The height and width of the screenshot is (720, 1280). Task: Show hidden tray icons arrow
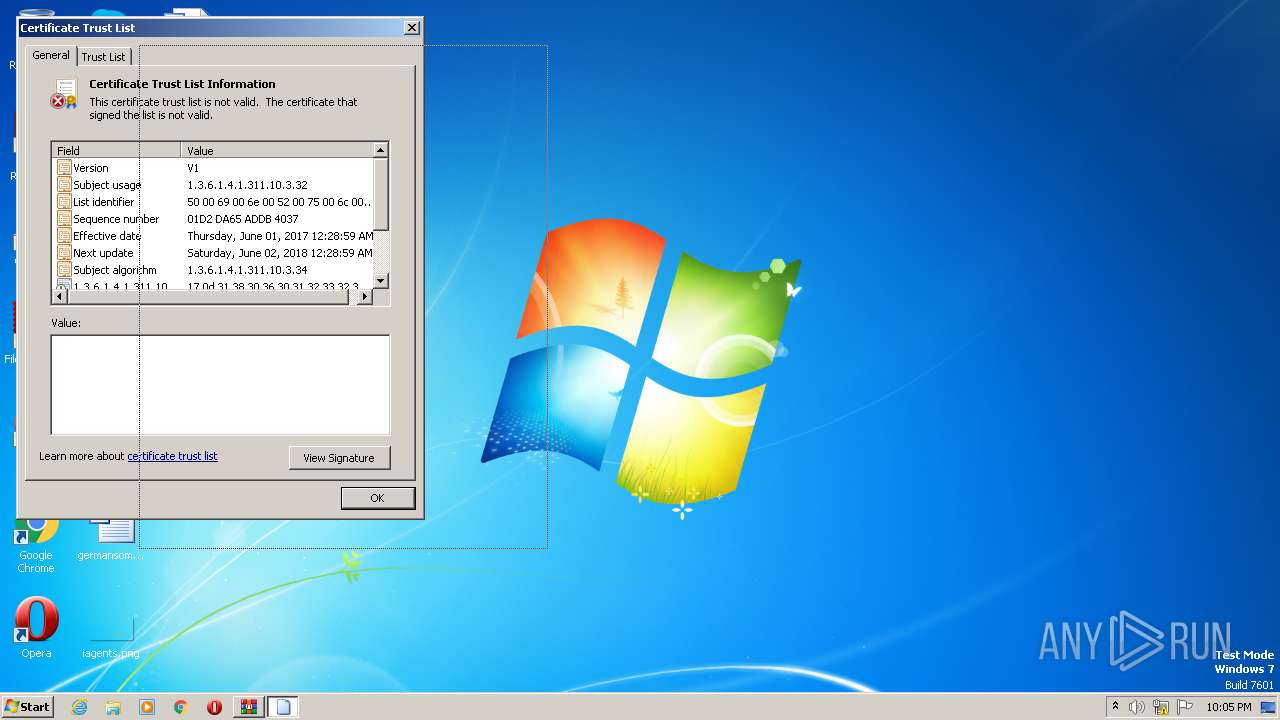click(x=1116, y=707)
